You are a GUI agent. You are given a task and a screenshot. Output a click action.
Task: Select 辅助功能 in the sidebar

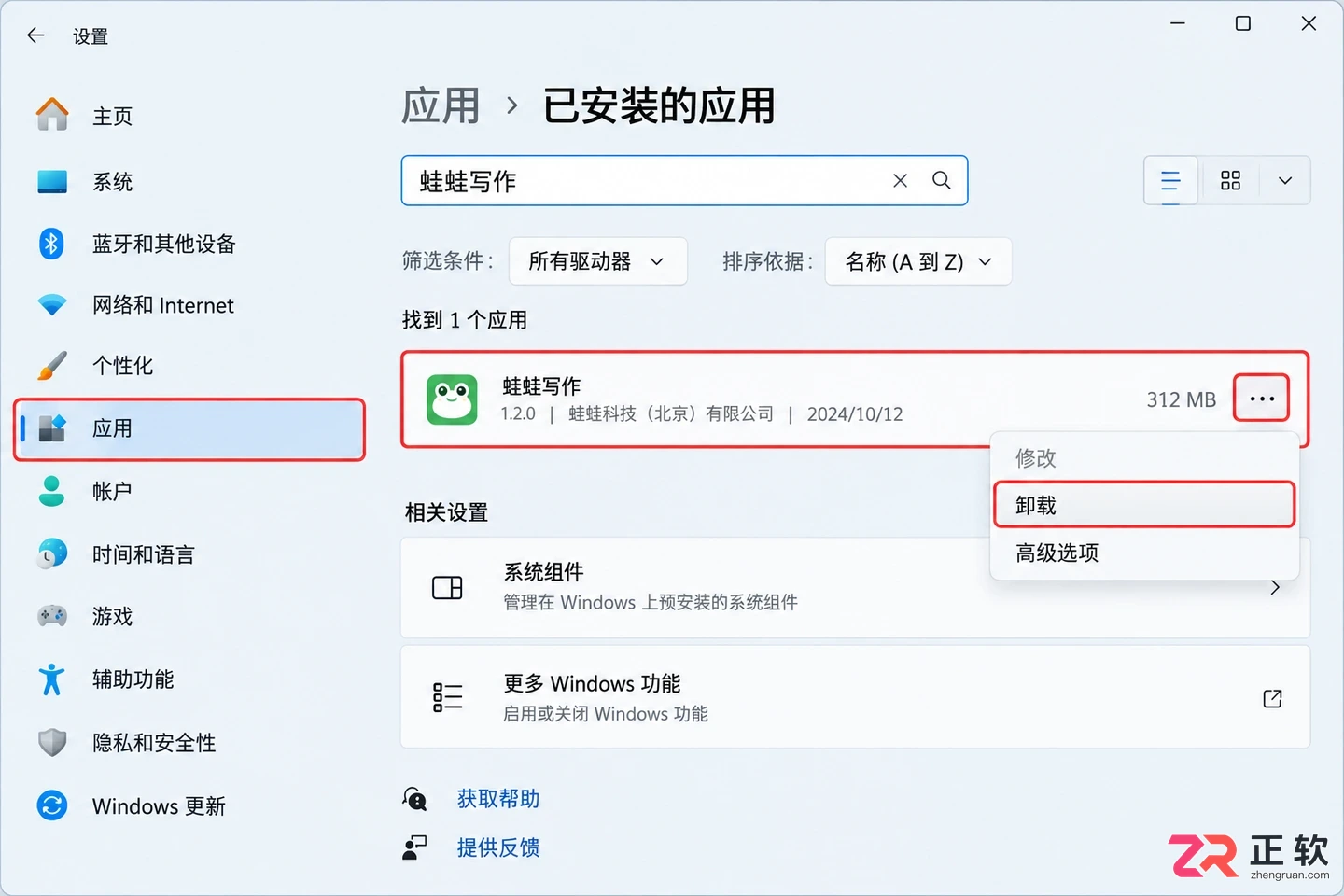133,679
